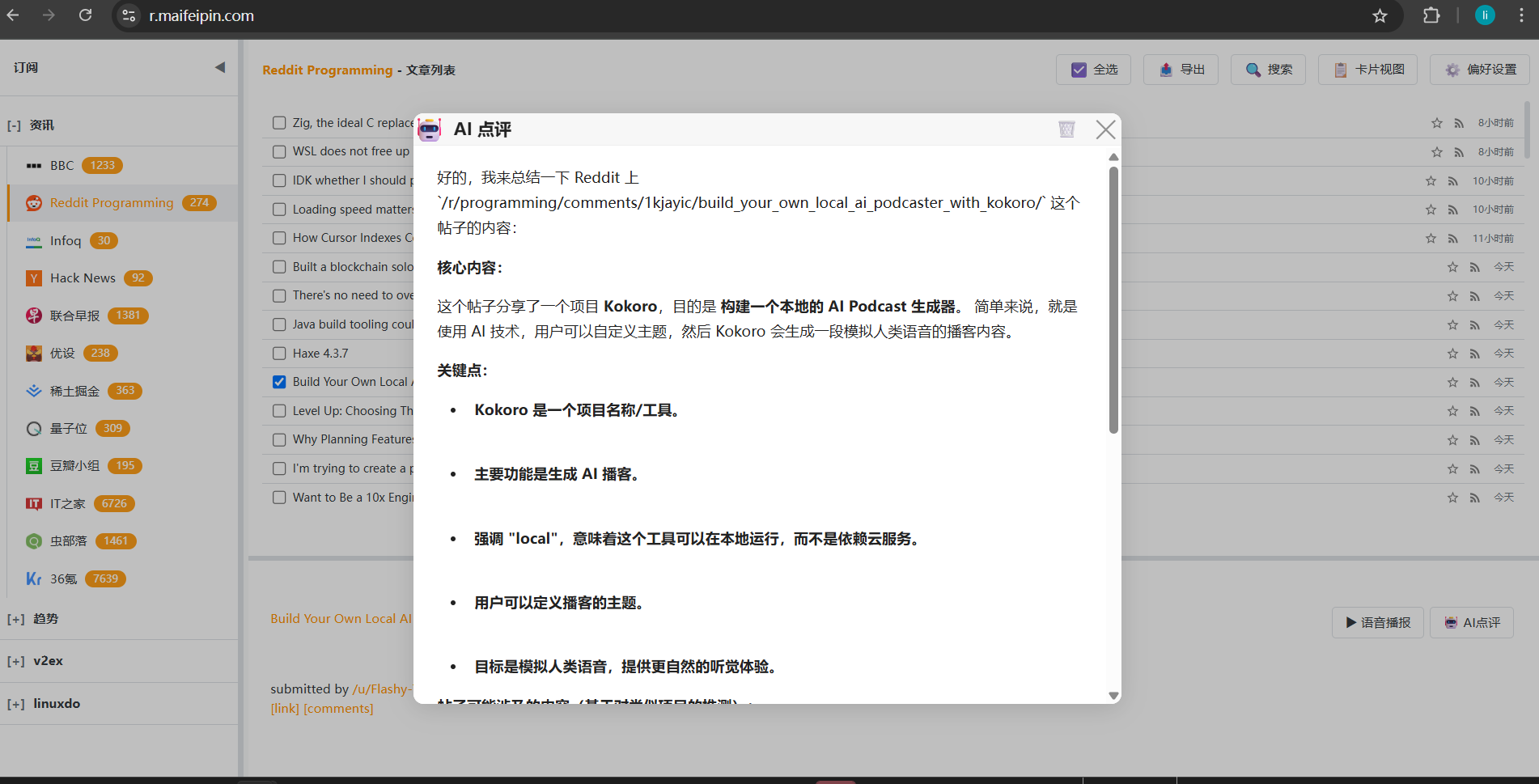Star the WSL does not free up row

tap(1437, 152)
